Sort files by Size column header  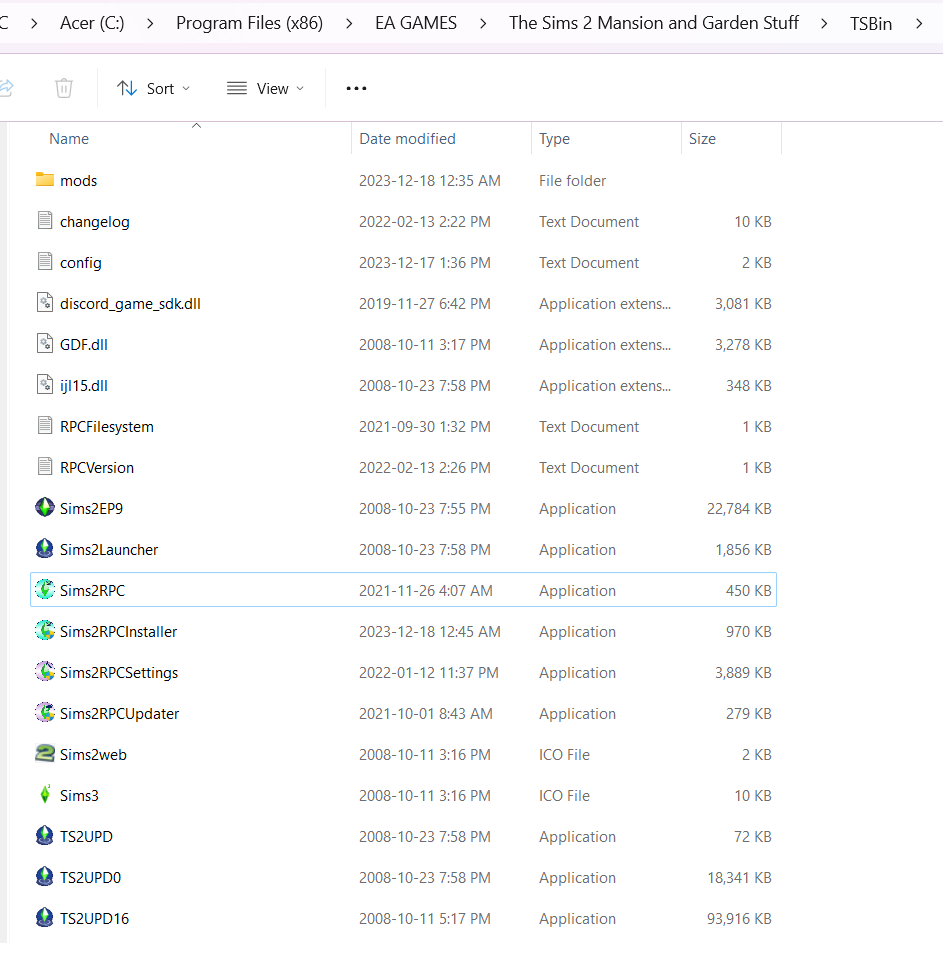(702, 139)
